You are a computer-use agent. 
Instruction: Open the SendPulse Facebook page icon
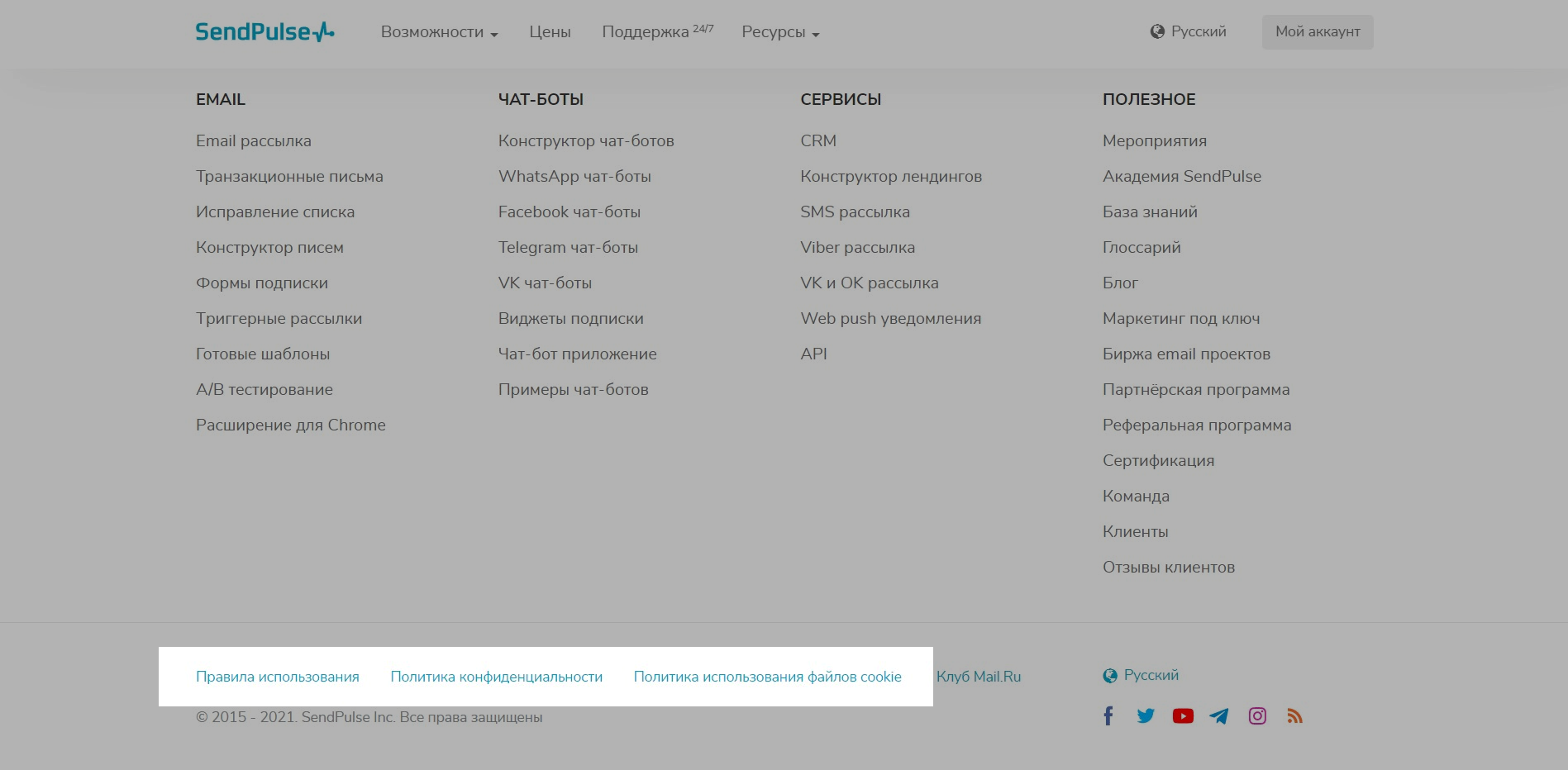pos(1108,716)
